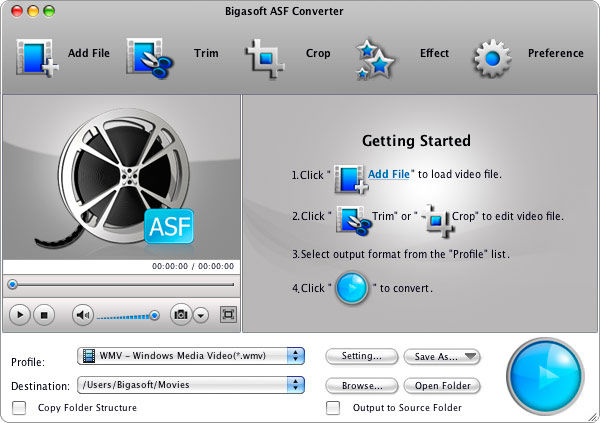This screenshot has width=600, height=423.
Task: Open Preference gear icon in toolbar
Action: coord(492,59)
